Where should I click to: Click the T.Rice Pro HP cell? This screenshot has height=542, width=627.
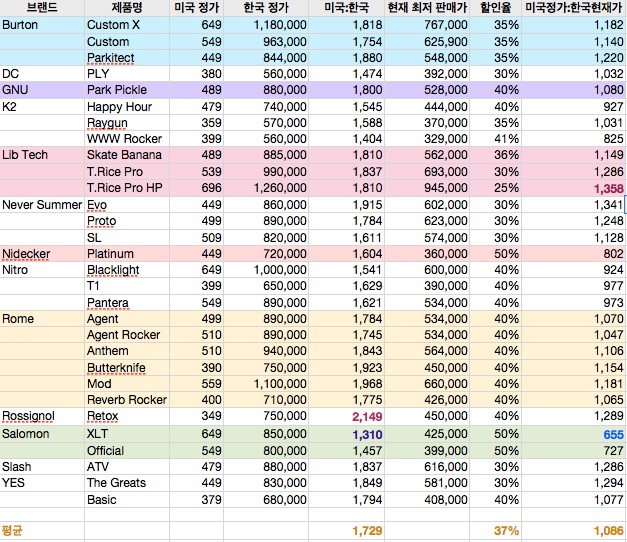[x=127, y=188]
